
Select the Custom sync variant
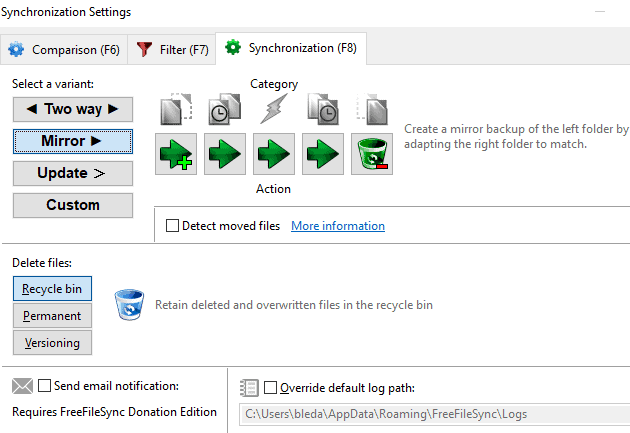point(73,205)
